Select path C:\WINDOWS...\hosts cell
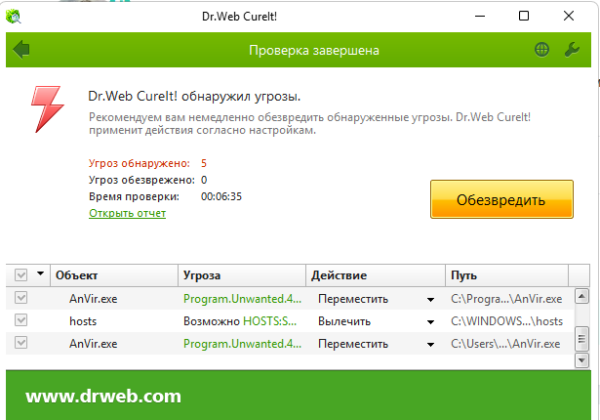 click(x=507, y=321)
